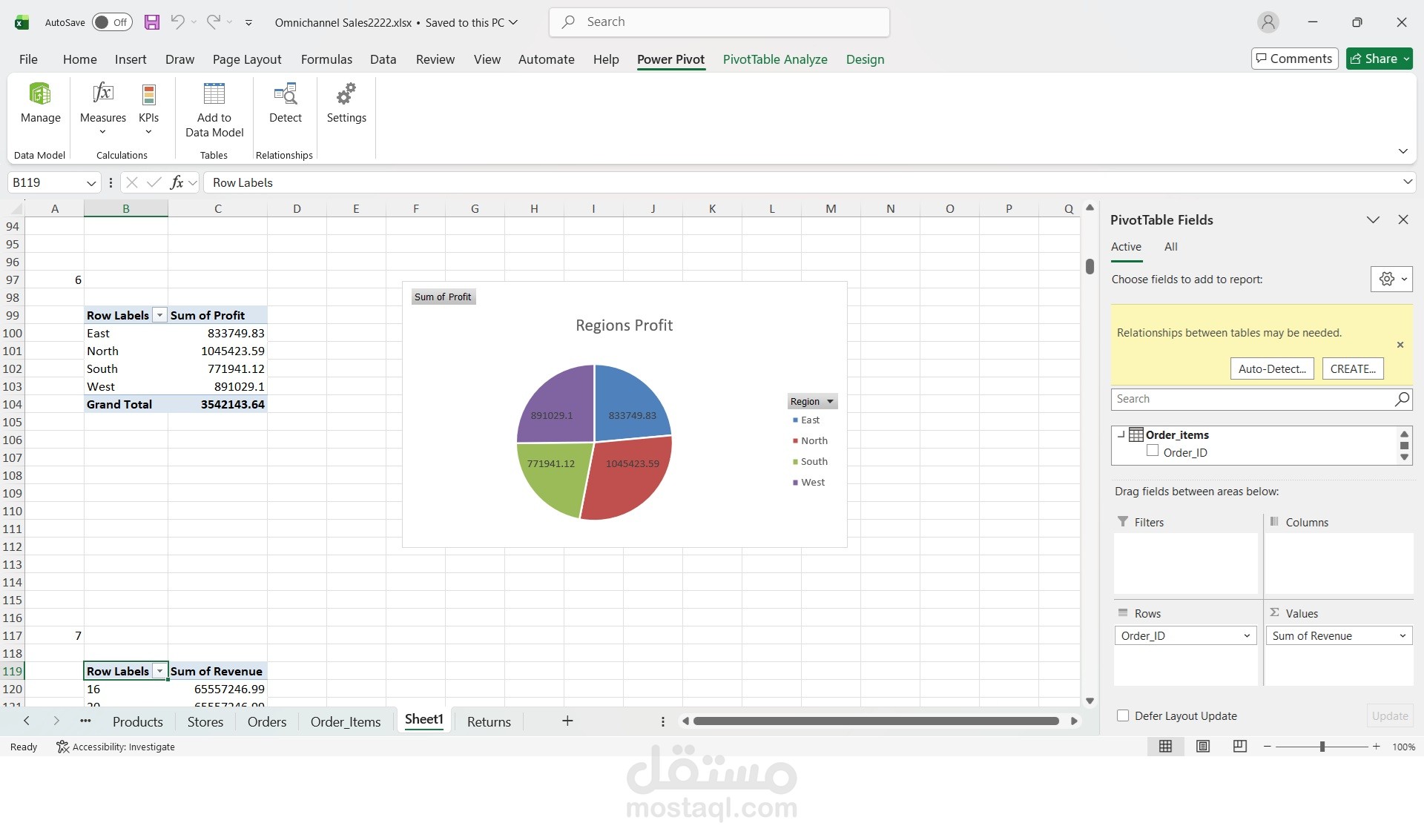The image size is (1424, 840).
Task: Toggle the AutoSave switch
Action: pos(112,22)
